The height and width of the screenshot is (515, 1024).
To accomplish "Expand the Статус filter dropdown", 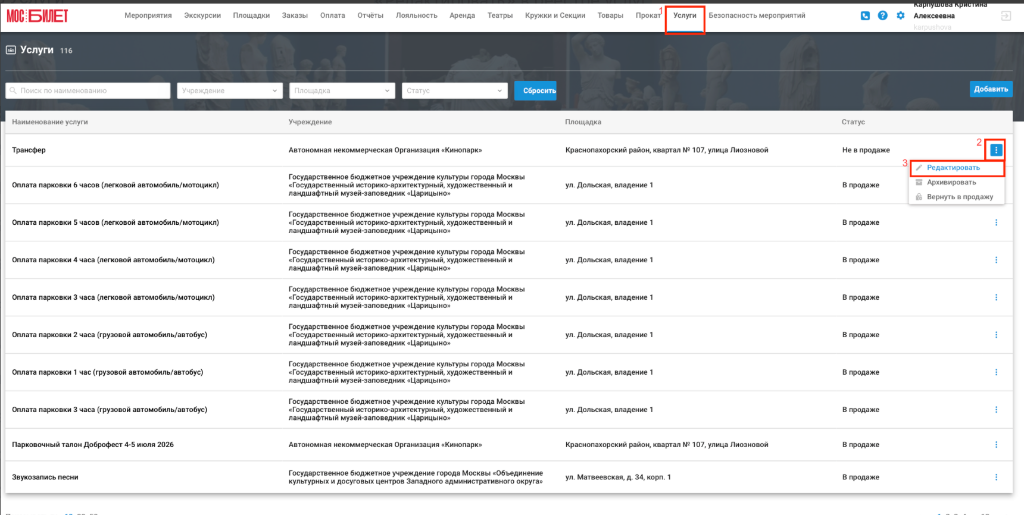I will click(x=455, y=91).
